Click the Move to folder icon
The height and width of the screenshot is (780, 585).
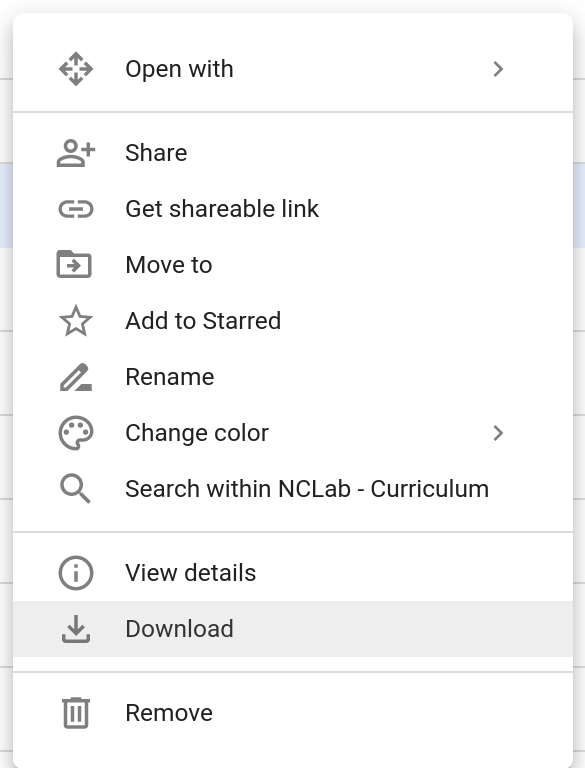point(74,264)
